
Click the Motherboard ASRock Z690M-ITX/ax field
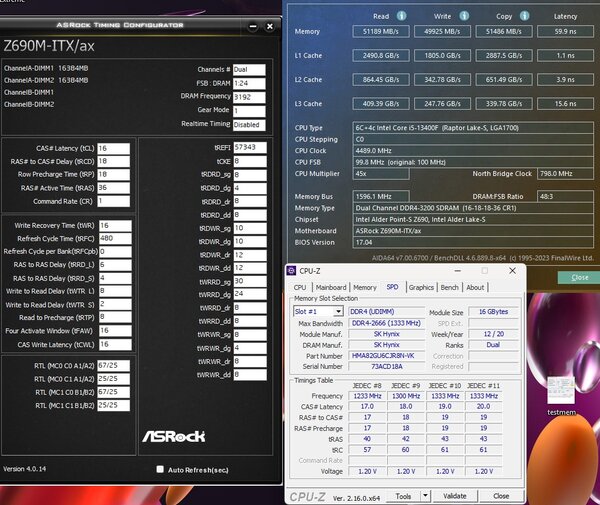point(473,231)
